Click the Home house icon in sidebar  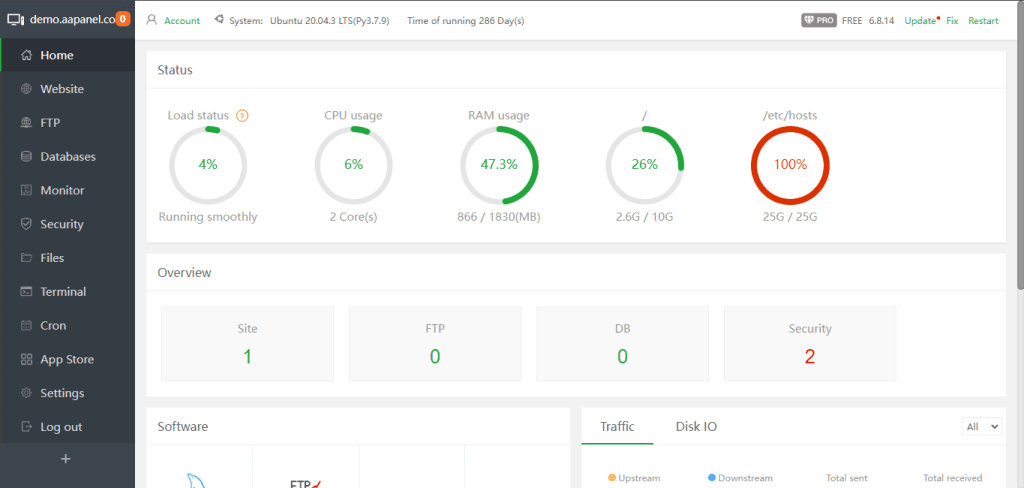tap(26, 56)
